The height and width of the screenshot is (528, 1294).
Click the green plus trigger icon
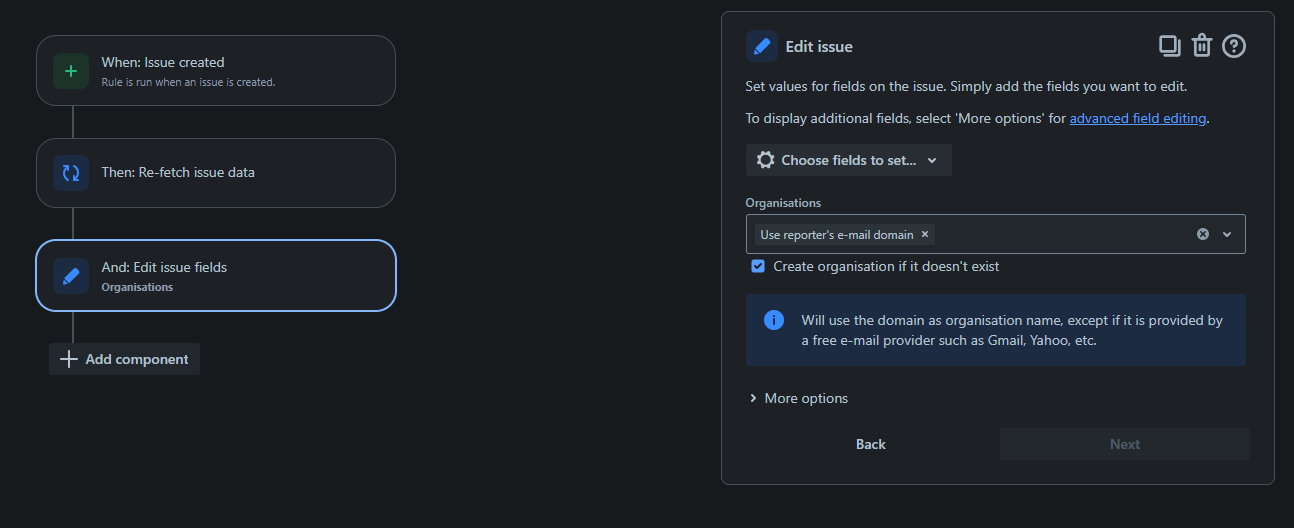71,71
